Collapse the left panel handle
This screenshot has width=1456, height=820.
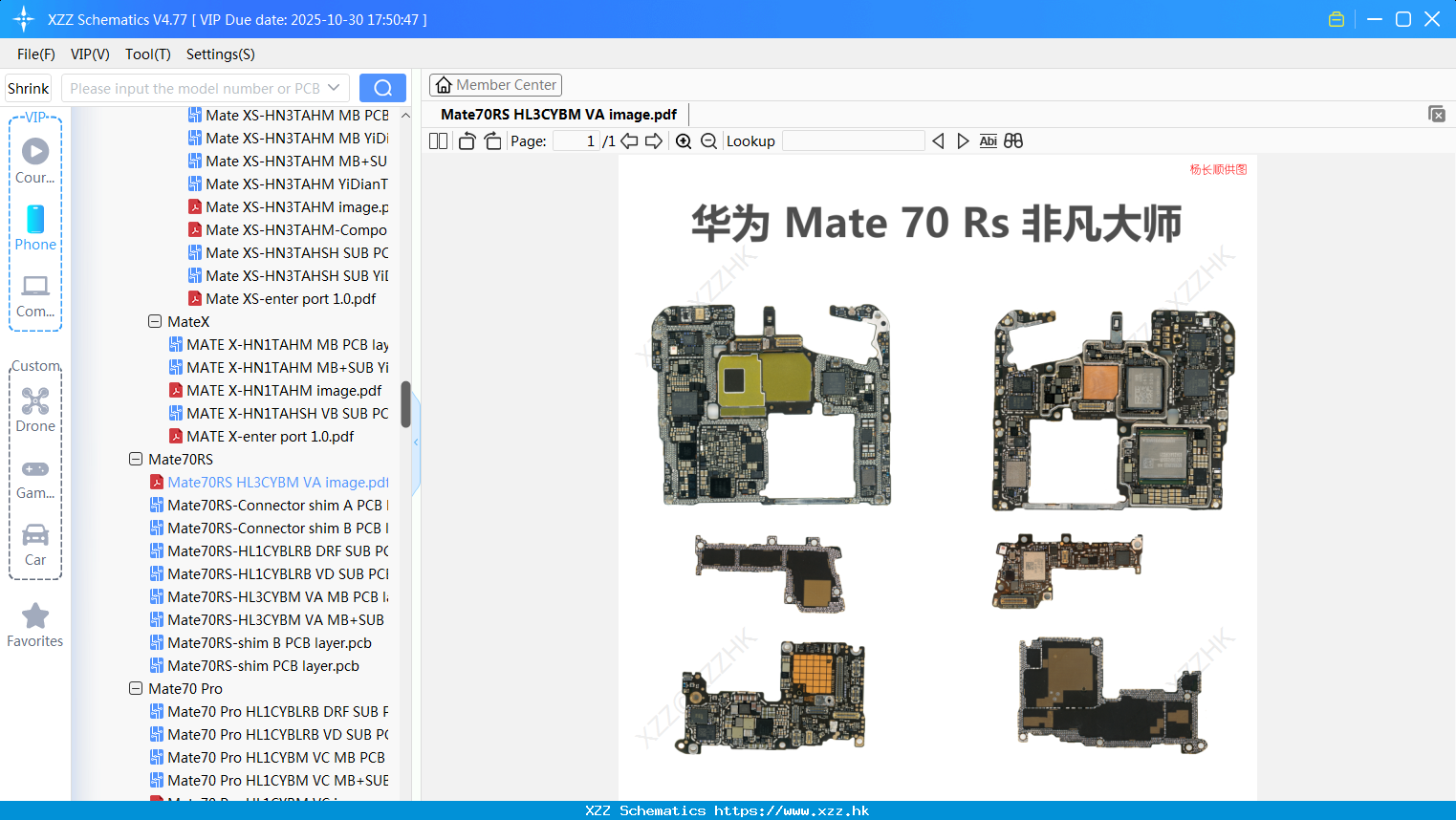click(x=416, y=442)
